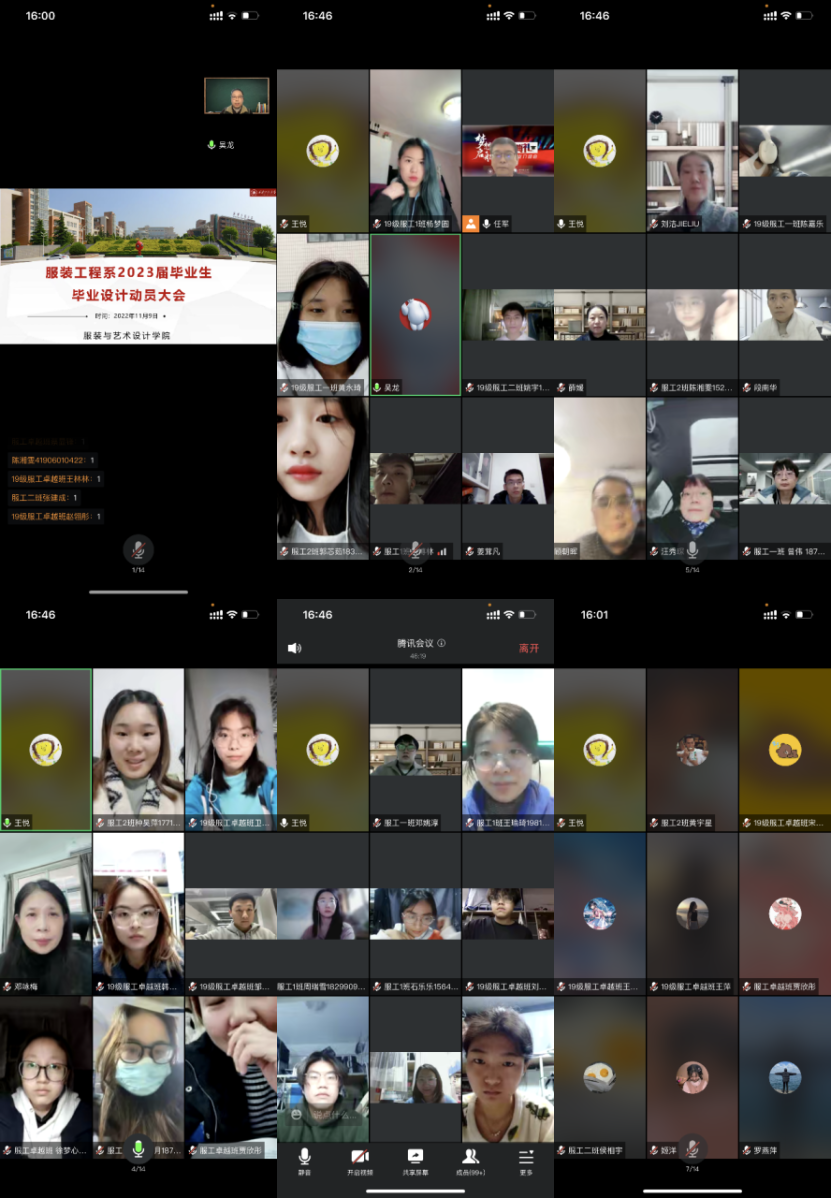Select 吴龙's small video thumbnail

point(237,96)
